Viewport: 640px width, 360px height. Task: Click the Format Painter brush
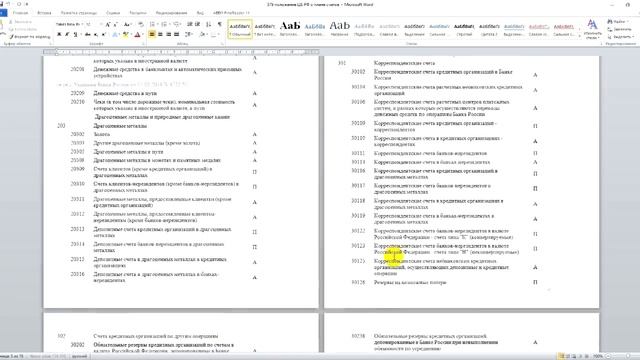[x=30, y=37]
